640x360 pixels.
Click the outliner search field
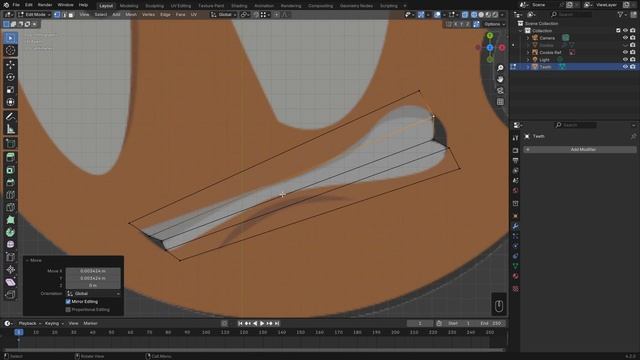point(571,15)
